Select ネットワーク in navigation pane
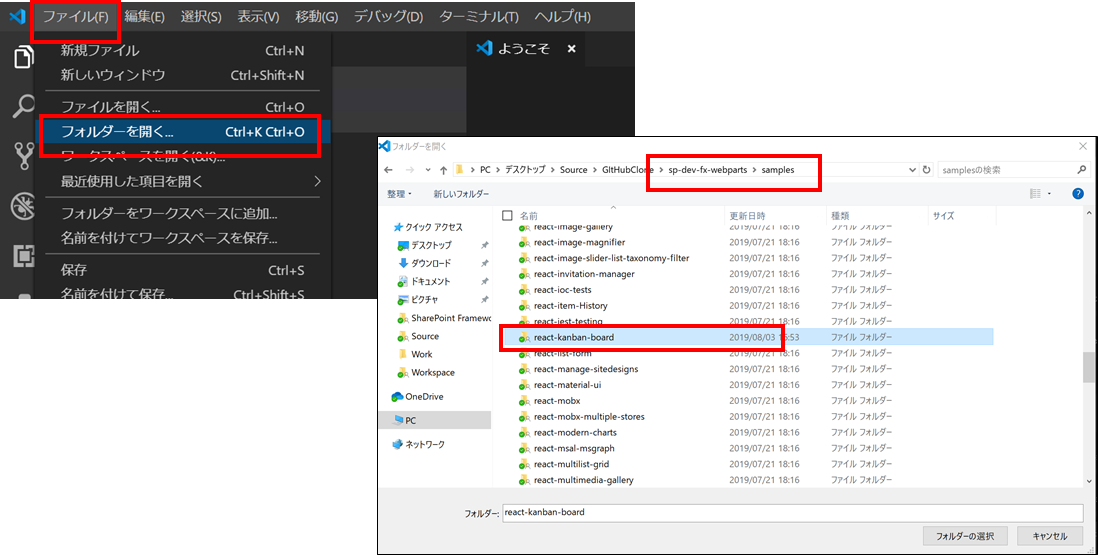Screen dimensions: 1098x555 coord(418,444)
